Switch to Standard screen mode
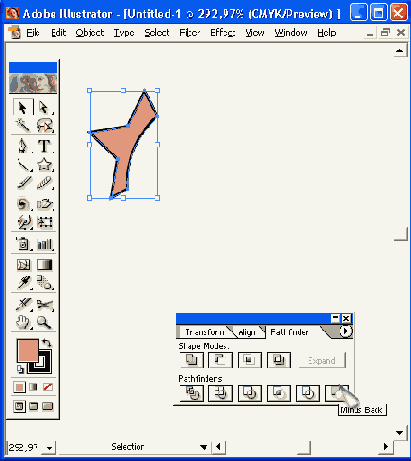 19,406
